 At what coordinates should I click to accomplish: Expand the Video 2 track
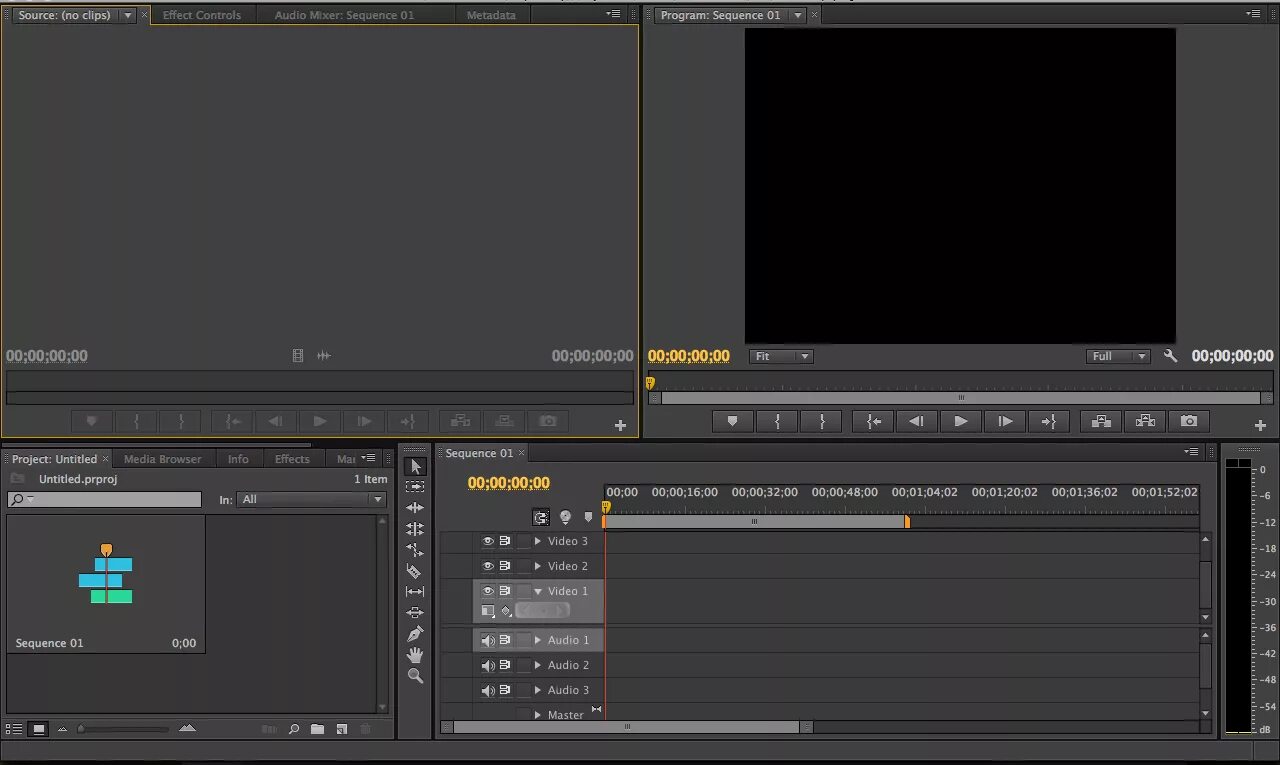click(x=537, y=566)
